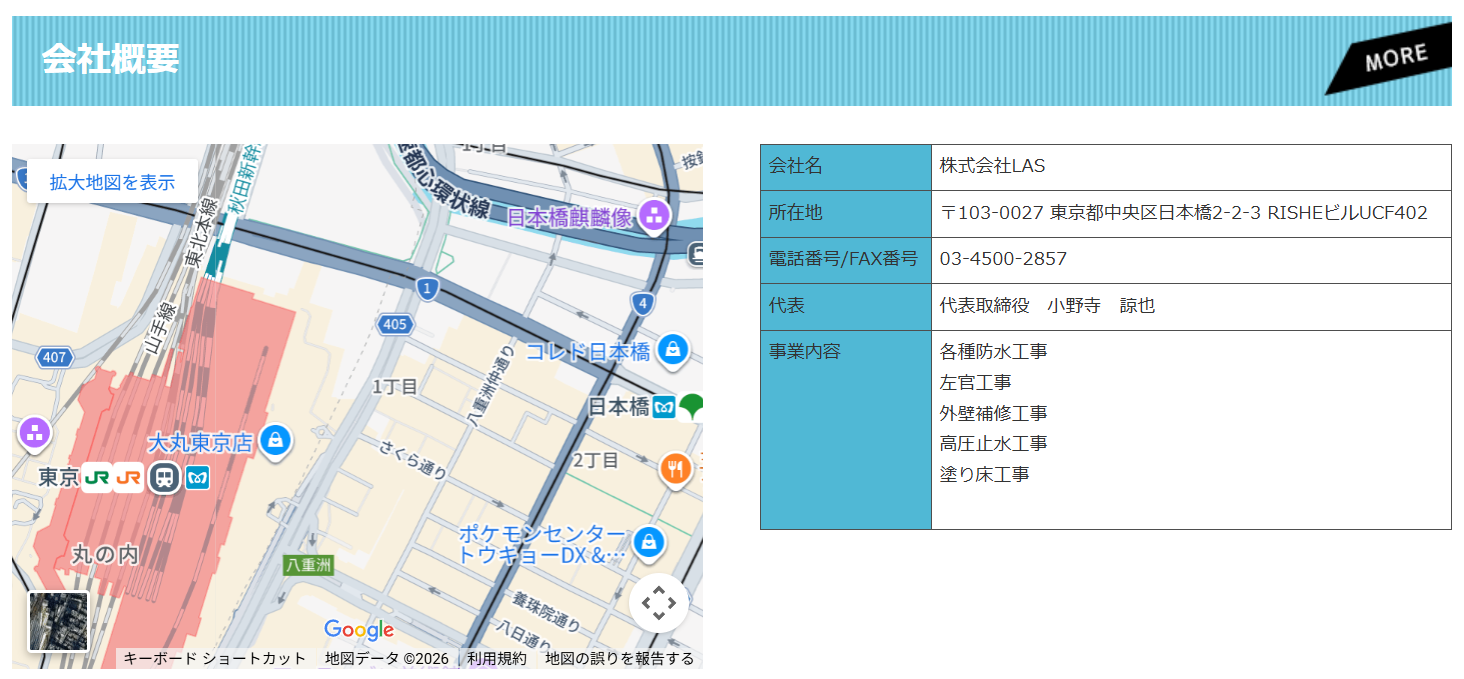Click the train station icon at 東京
The width and height of the screenshot is (1464, 679).
166,479
